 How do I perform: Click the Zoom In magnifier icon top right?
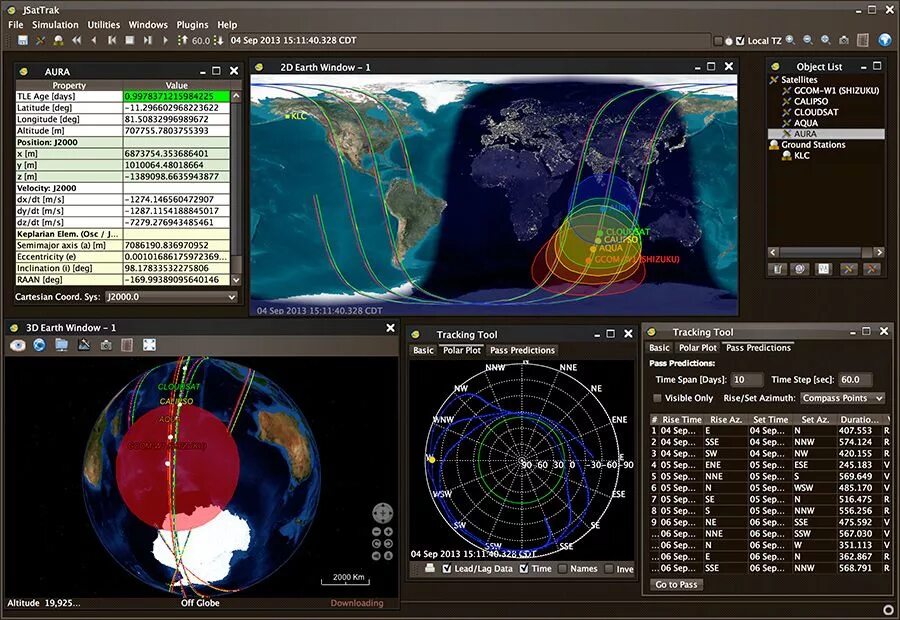(x=790, y=40)
